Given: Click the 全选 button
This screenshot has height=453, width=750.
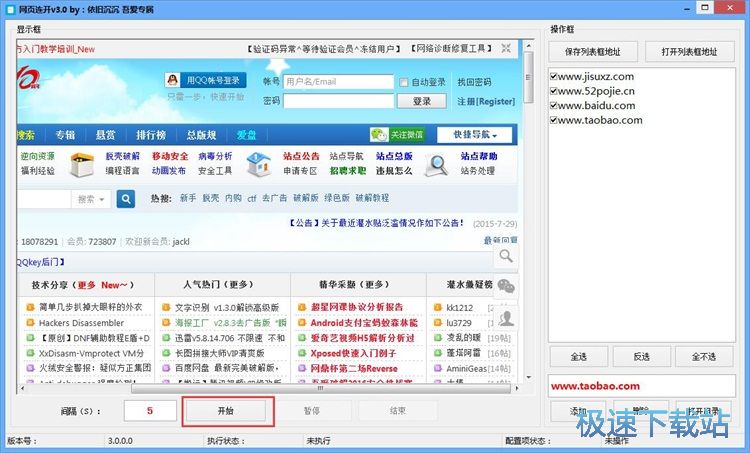Looking at the screenshot, I should coord(578,357).
